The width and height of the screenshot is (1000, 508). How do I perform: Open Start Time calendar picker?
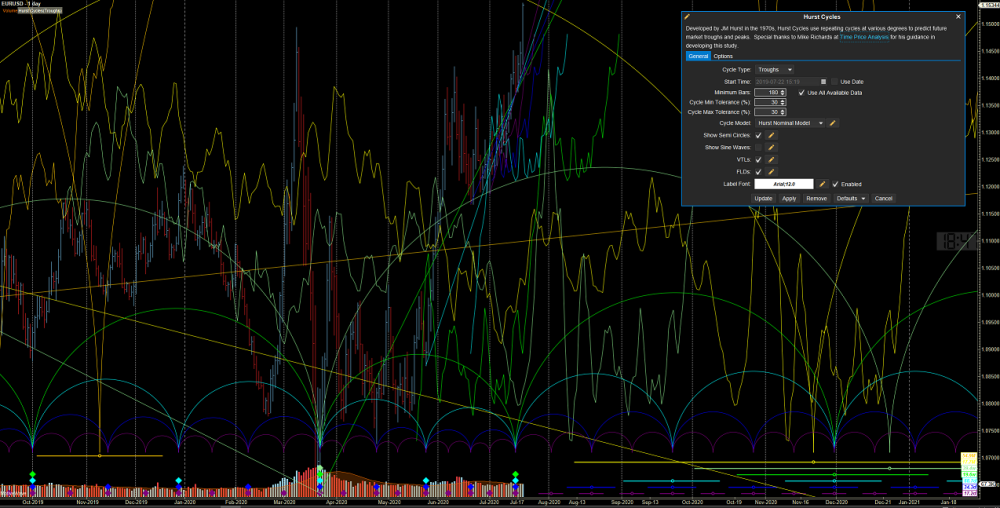click(823, 81)
